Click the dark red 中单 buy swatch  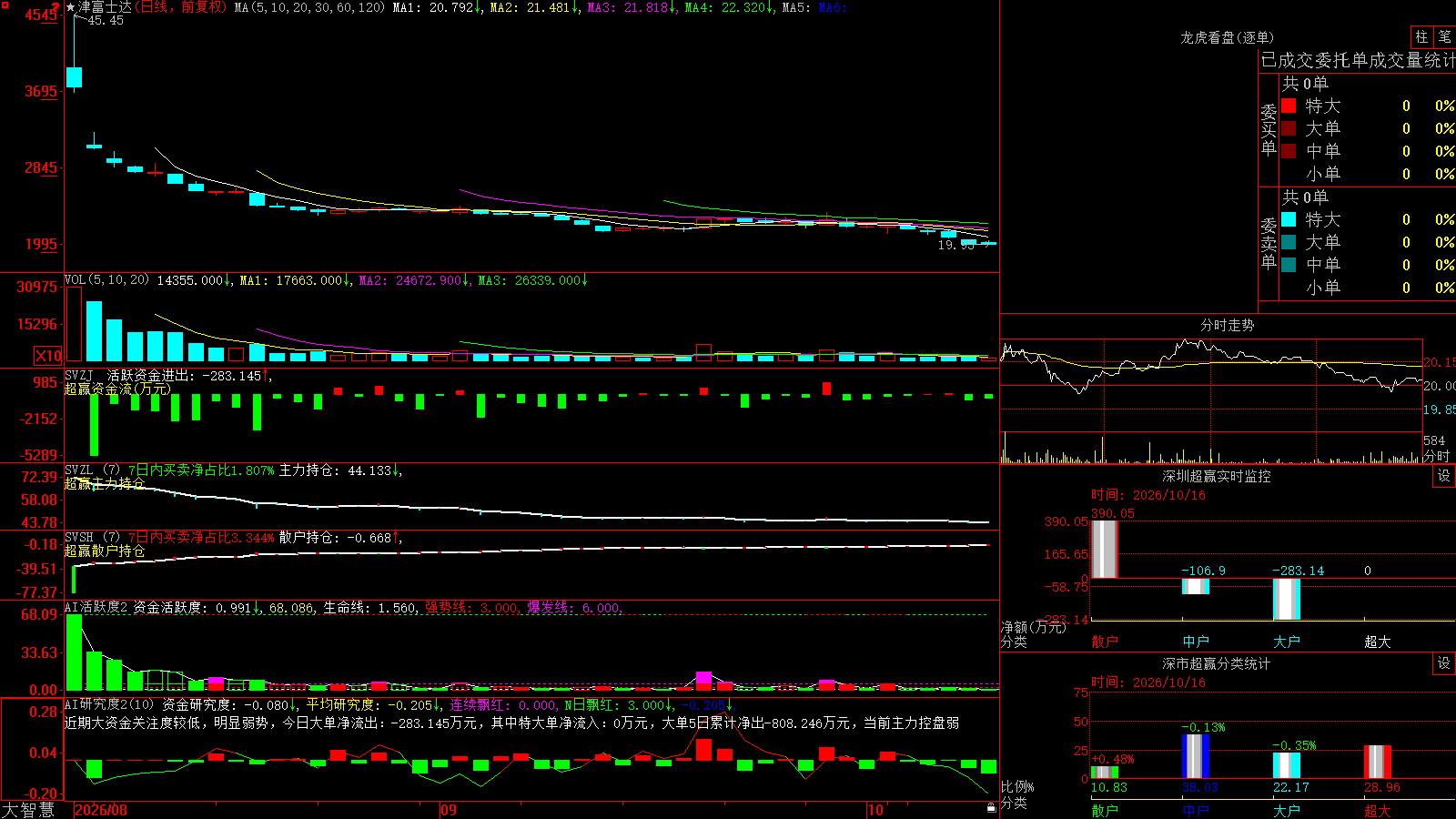point(1289,151)
